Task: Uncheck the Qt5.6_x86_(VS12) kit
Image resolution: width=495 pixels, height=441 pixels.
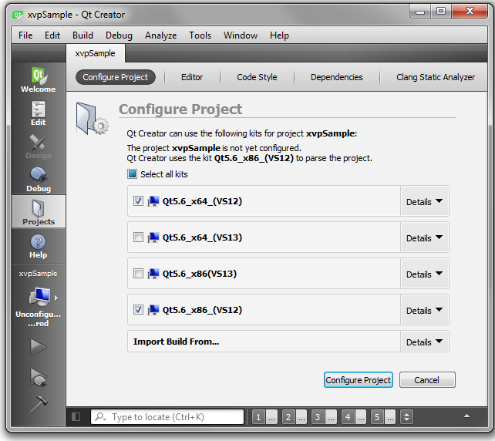Action: (138, 310)
